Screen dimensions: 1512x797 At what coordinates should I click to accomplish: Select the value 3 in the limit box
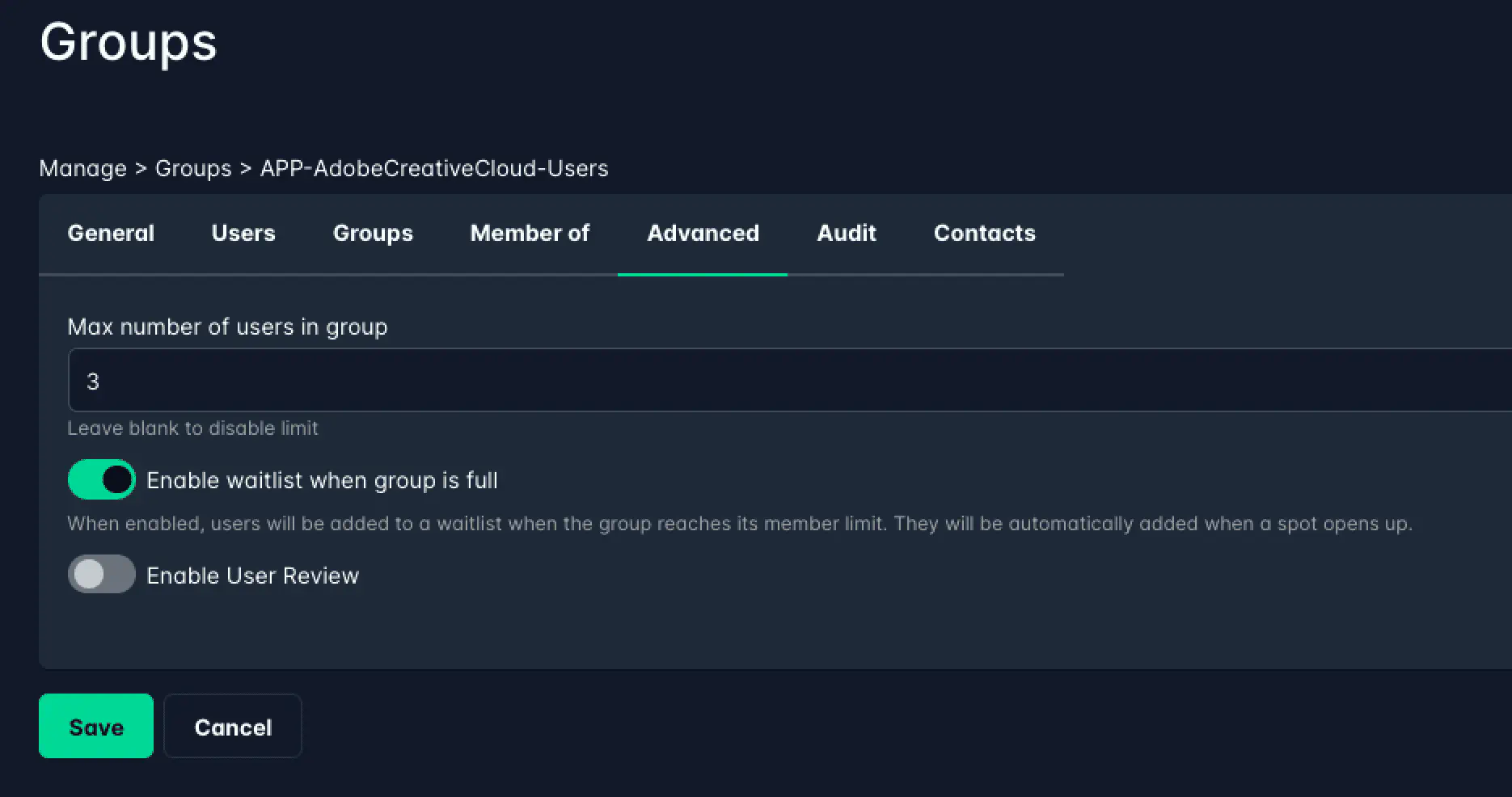point(94,380)
